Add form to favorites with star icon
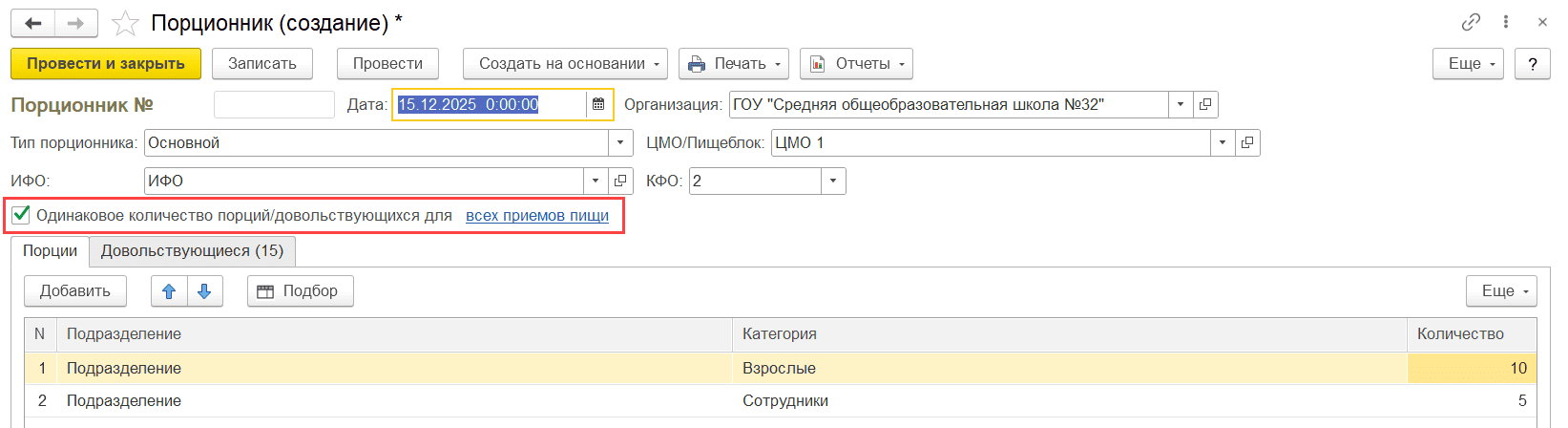Screen dimensions: 1568x428 point(125,24)
